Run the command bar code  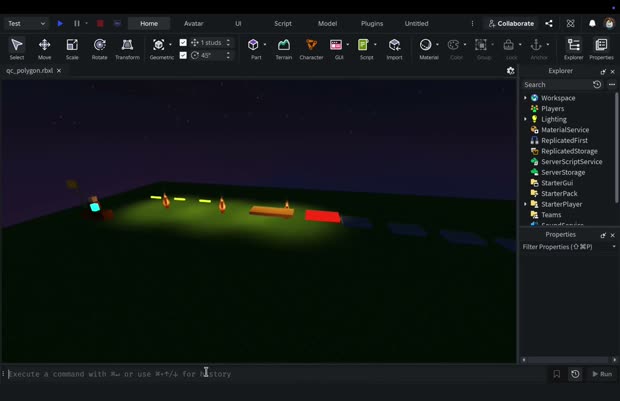point(602,374)
